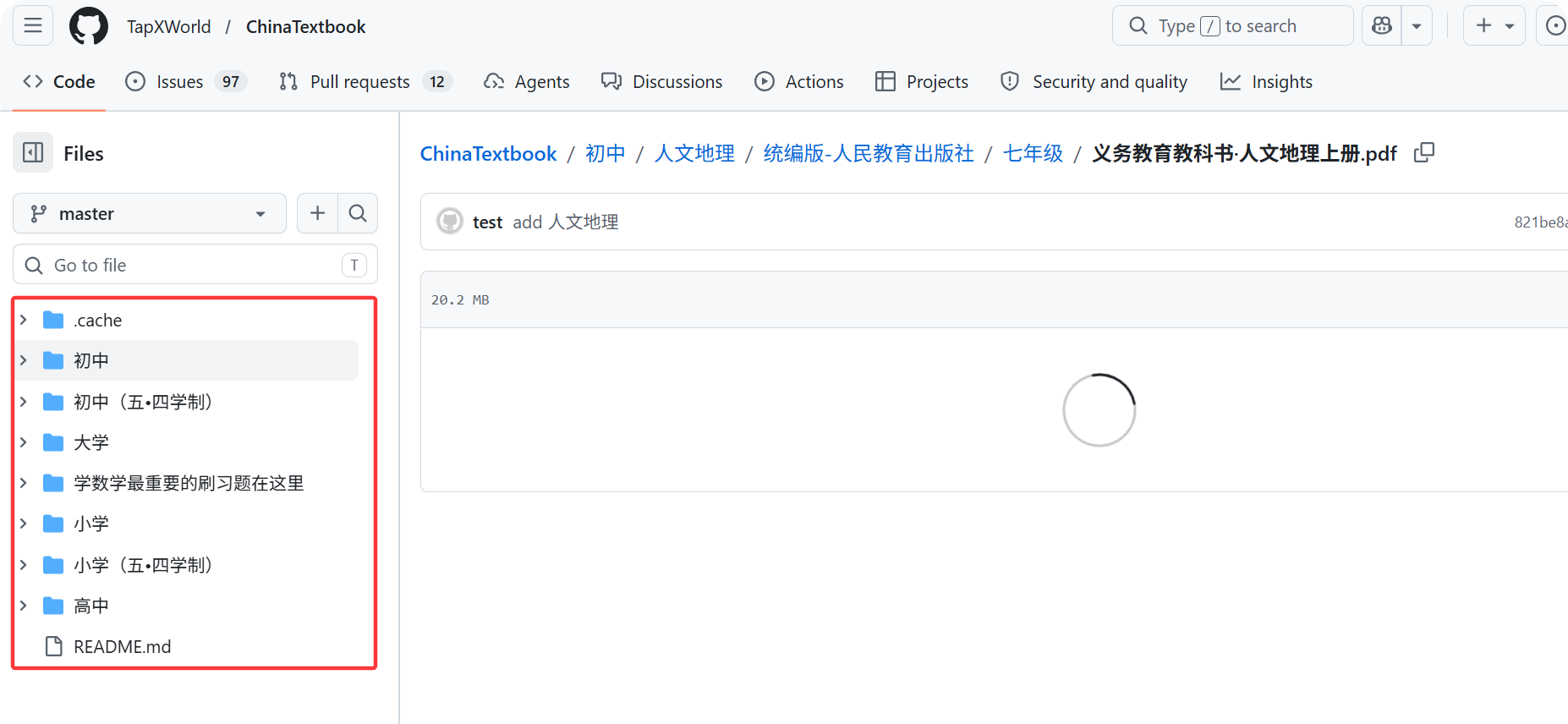Screen dimensions: 1568x724
Task: Open 人文地理 breadcrumb link
Action: (x=694, y=153)
